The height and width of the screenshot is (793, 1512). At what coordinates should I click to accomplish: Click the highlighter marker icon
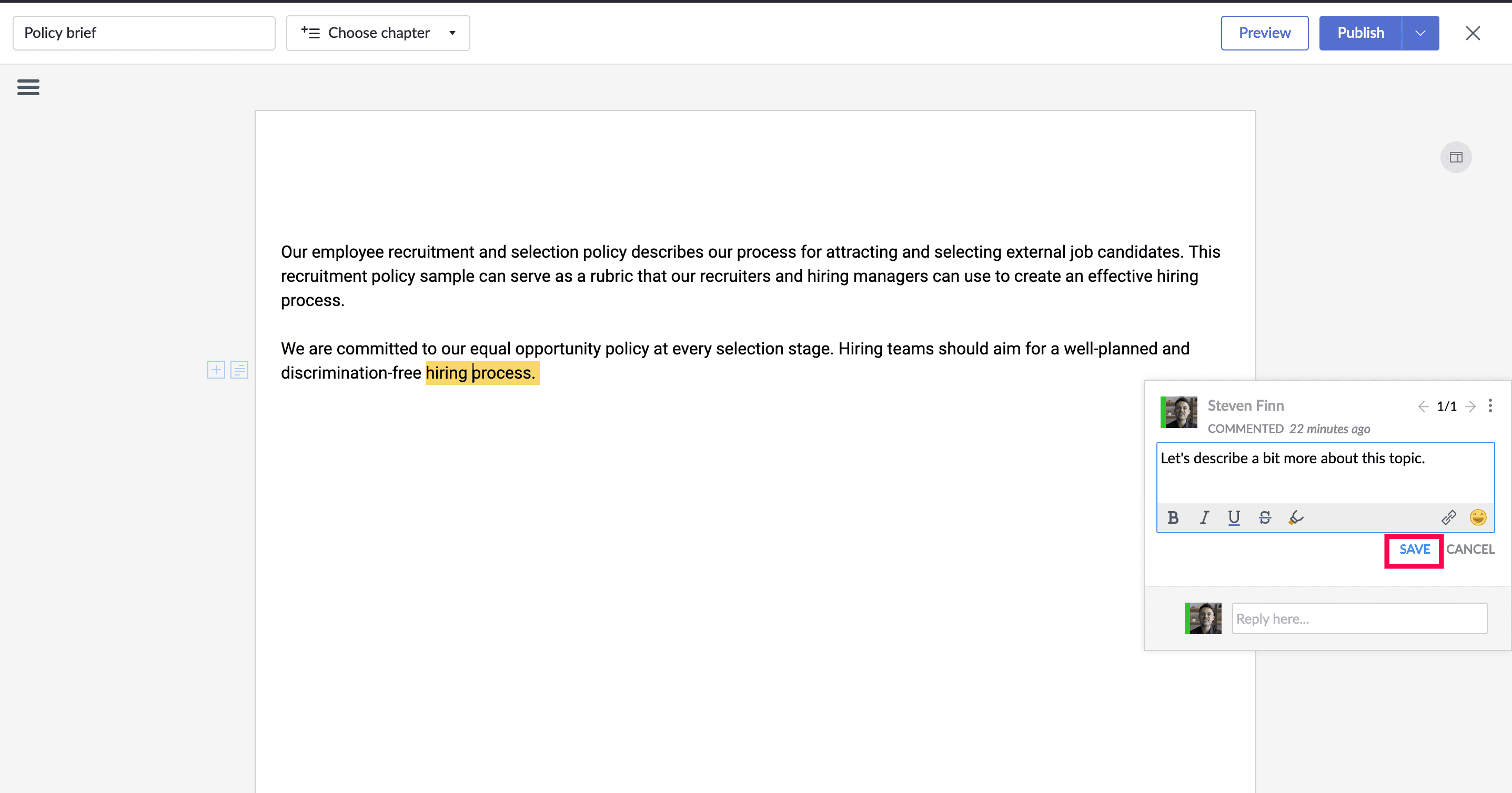1296,517
